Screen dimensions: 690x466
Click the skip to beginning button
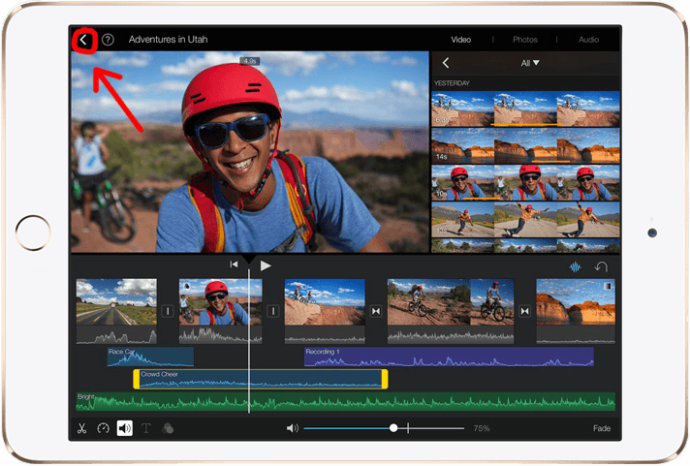point(234,264)
